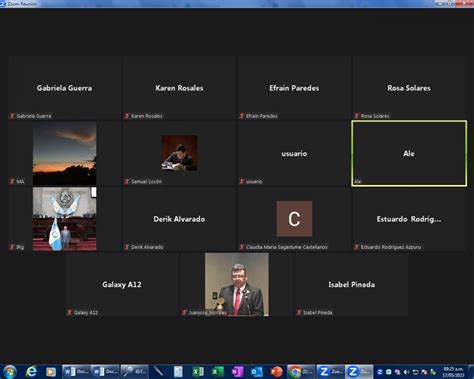
Task: Select Rosa Solares's participant tile
Action: [x=409, y=88]
